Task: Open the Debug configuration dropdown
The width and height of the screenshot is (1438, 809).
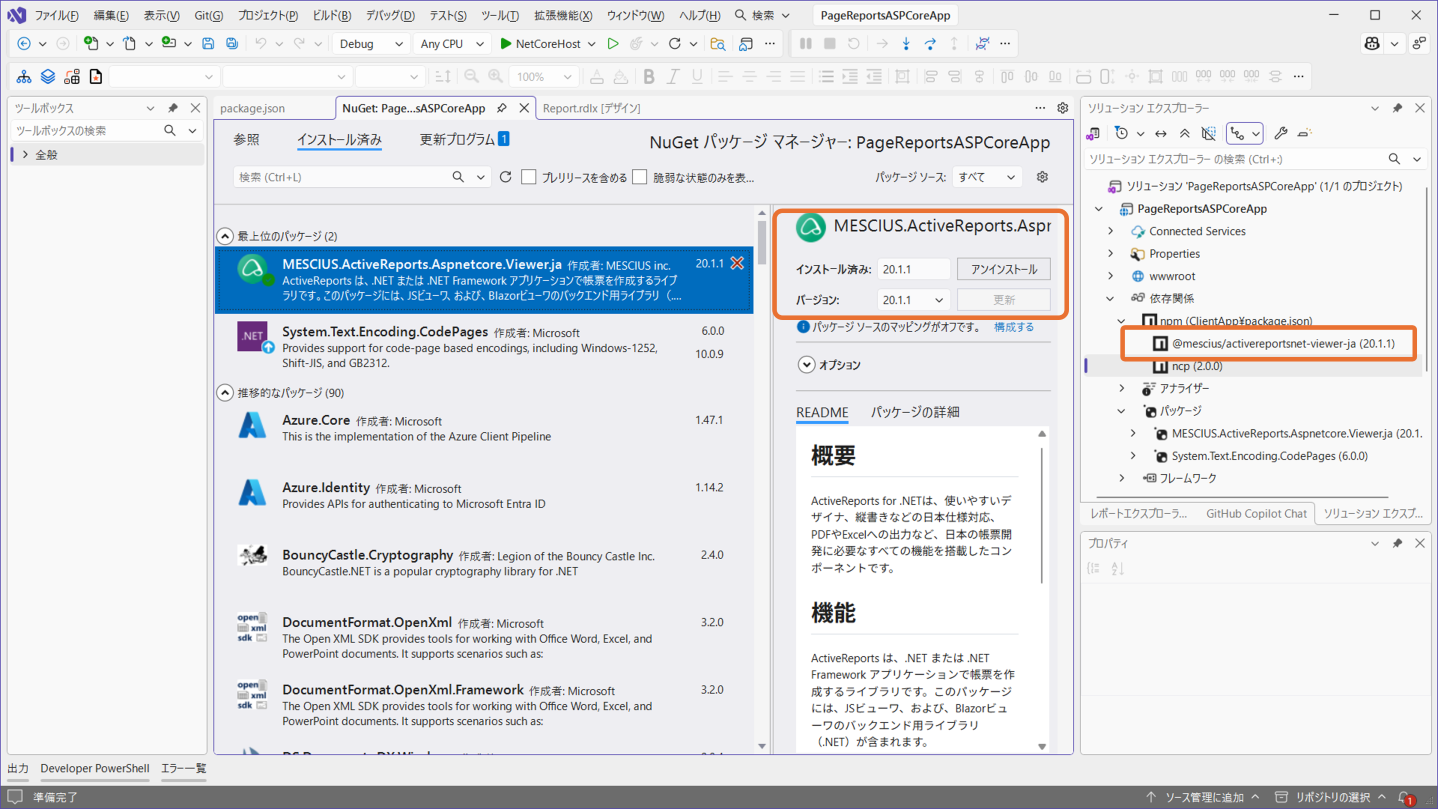Action: pos(370,44)
